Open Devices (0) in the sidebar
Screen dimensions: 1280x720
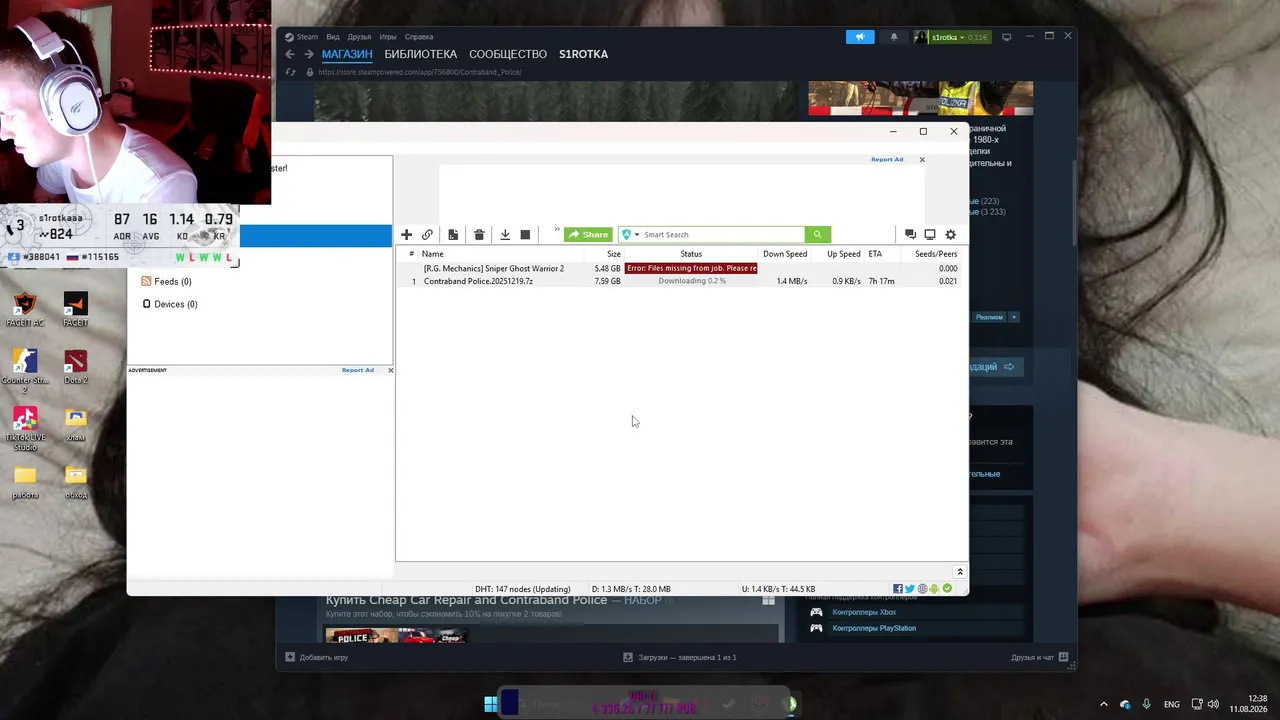pos(170,304)
